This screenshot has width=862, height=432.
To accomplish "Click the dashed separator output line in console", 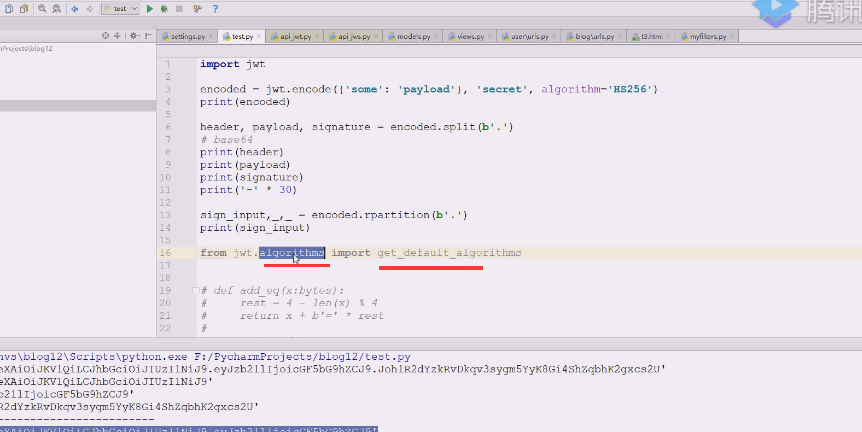I will click(77, 419).
